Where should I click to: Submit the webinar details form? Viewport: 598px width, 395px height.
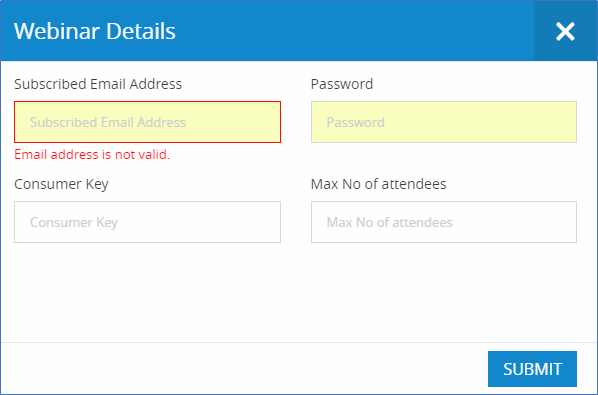click(532, 369)
